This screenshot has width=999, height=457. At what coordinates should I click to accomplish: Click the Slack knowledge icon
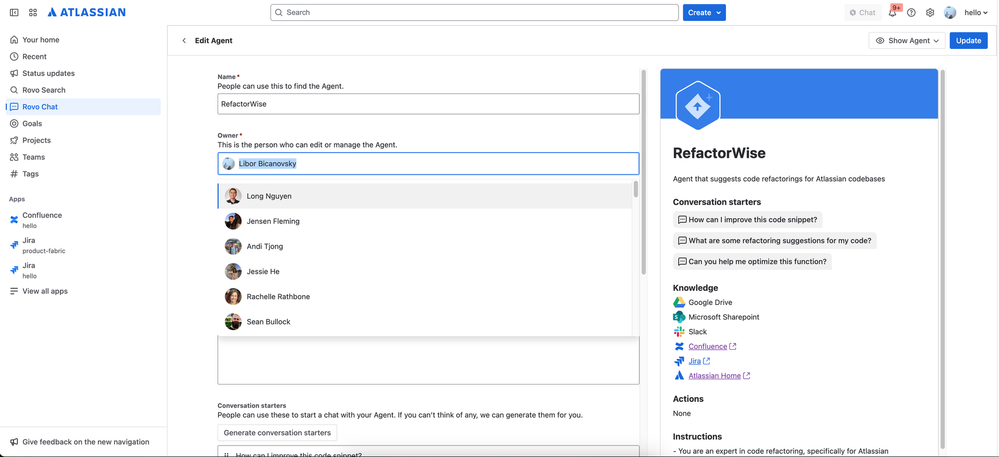[679, 331]
